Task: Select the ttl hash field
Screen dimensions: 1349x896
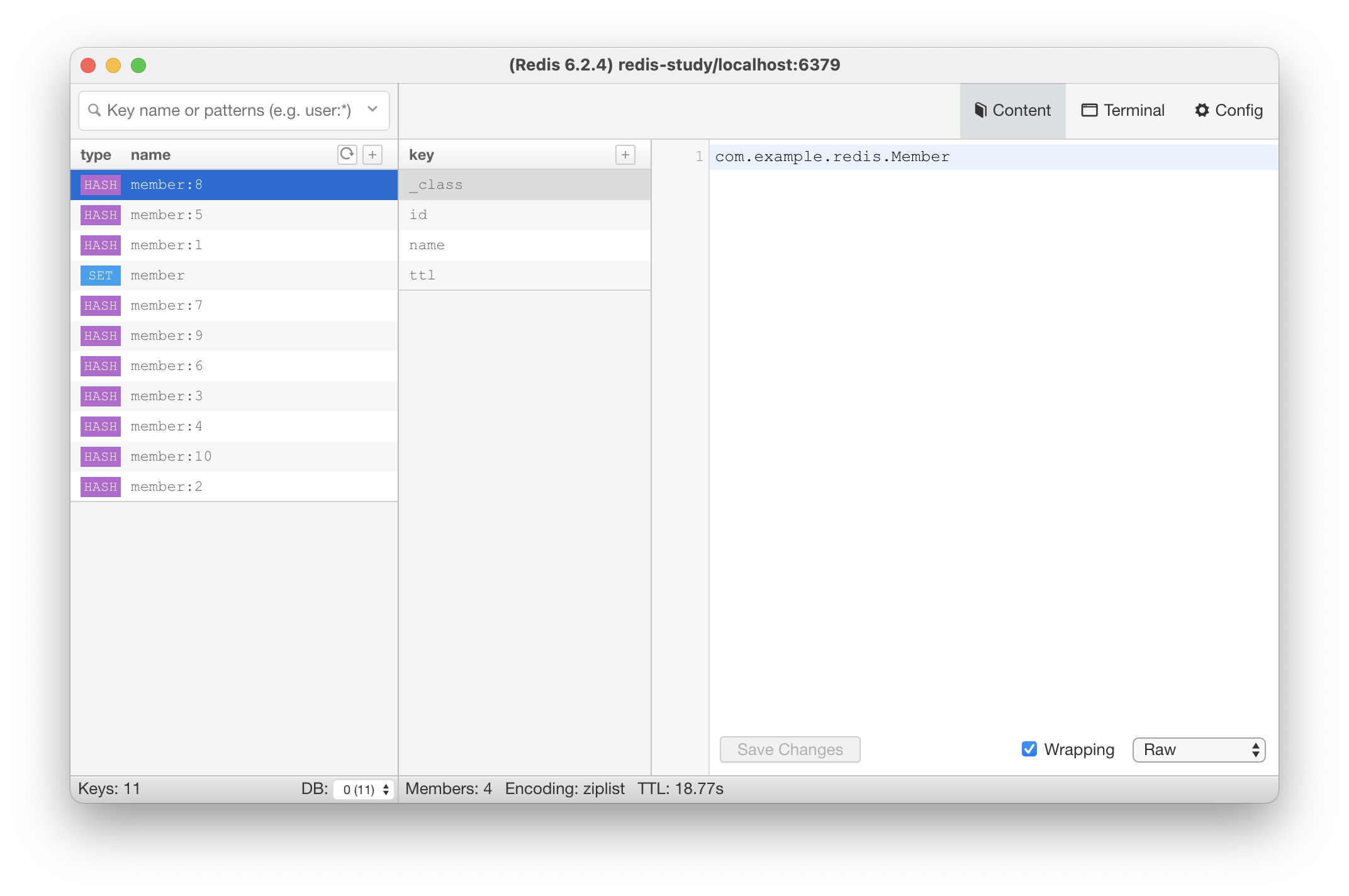Action: pyautogui.click(x=525, y=276)
